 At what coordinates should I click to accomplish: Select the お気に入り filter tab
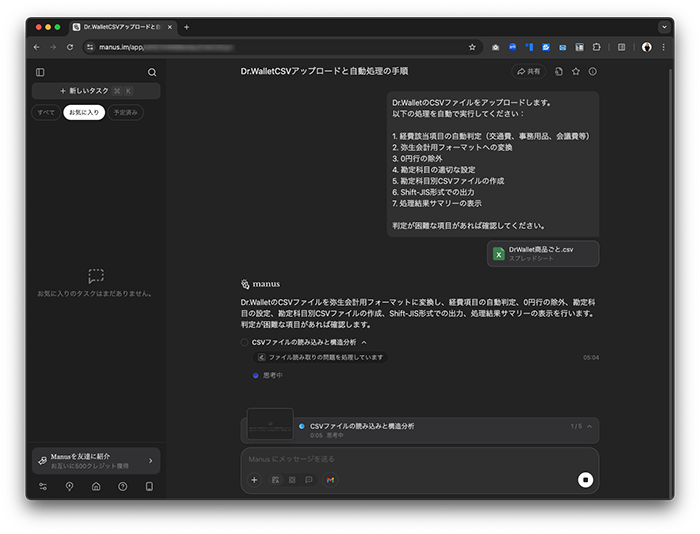(84, 112)
